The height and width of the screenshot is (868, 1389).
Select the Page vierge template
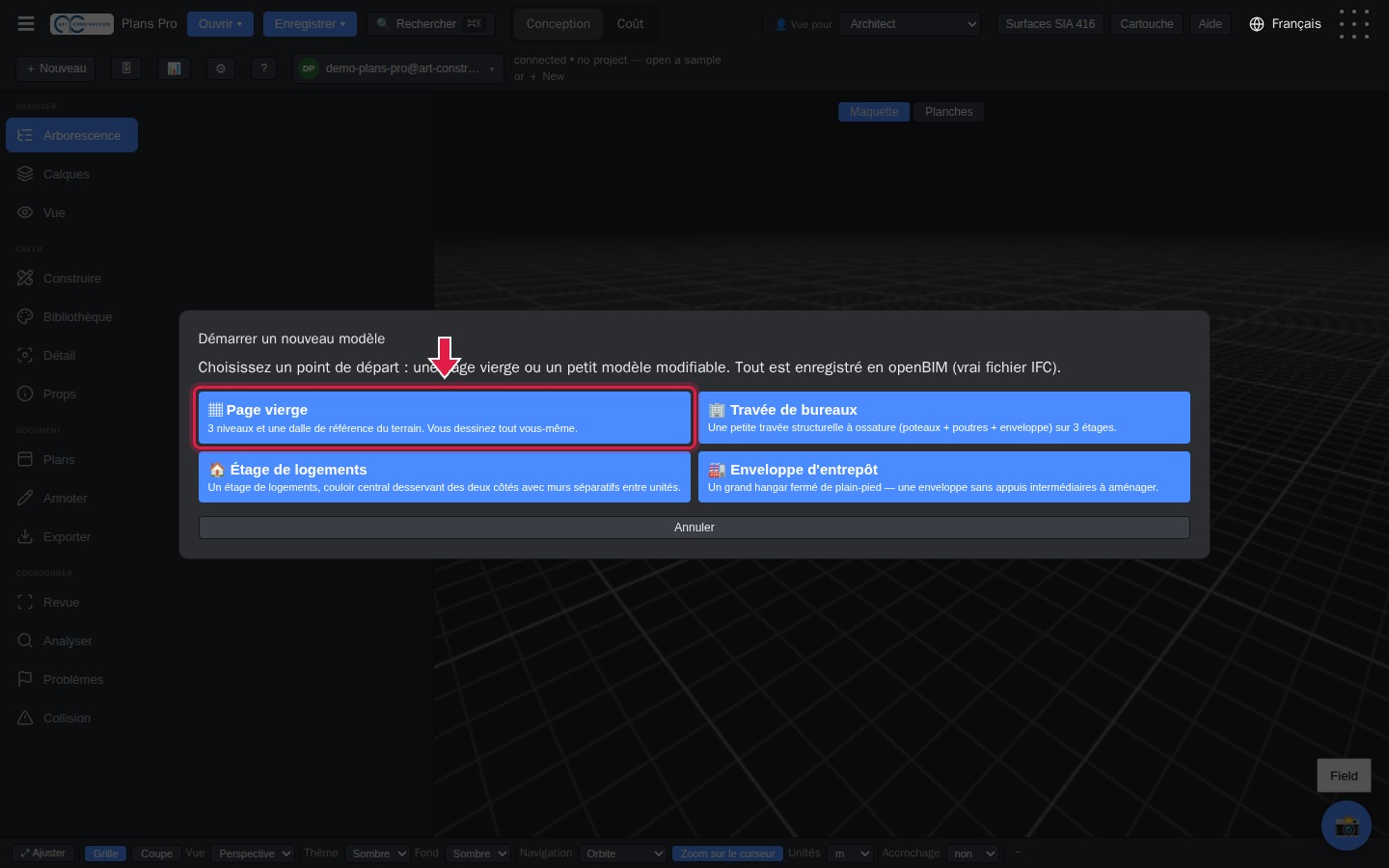[445, 418]
